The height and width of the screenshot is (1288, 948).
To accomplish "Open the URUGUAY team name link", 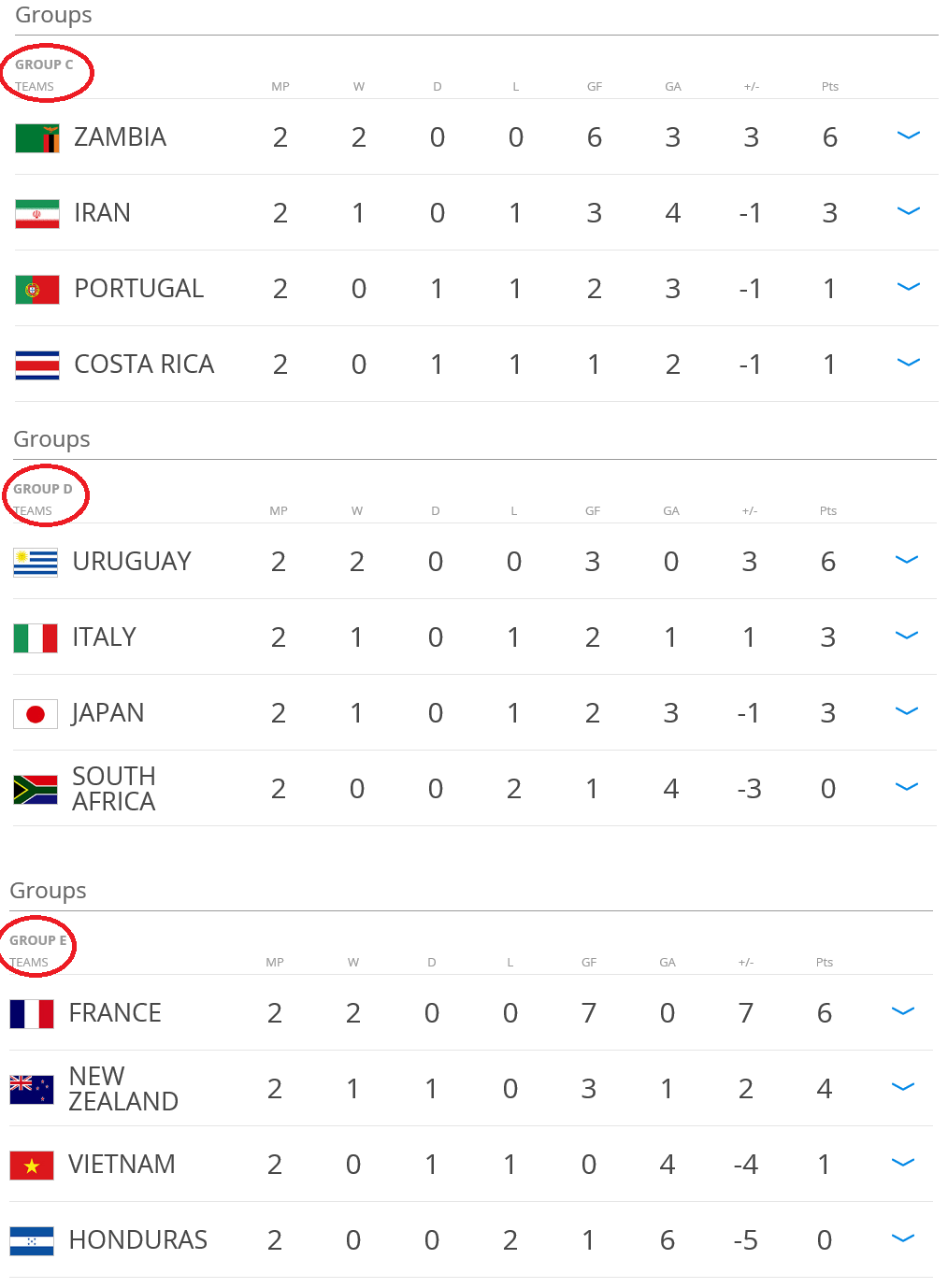I will [x=132, y=562].
